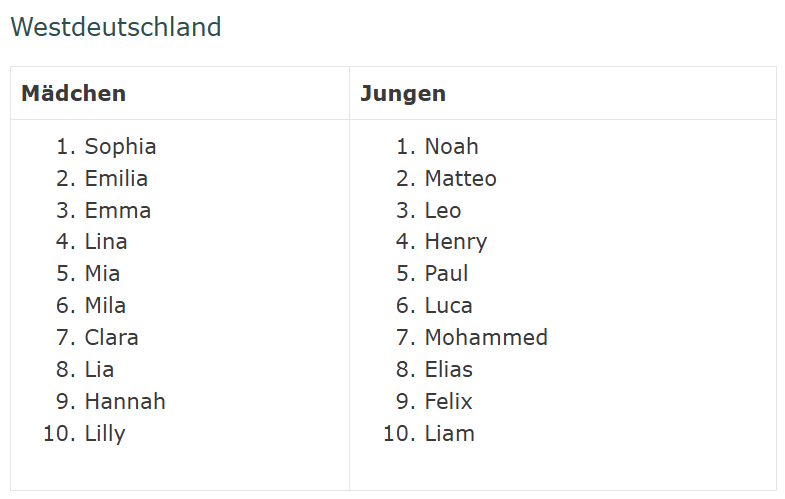Select the name Mila
785x499 pixels.
pyautogui.click(x=105, y=306)
